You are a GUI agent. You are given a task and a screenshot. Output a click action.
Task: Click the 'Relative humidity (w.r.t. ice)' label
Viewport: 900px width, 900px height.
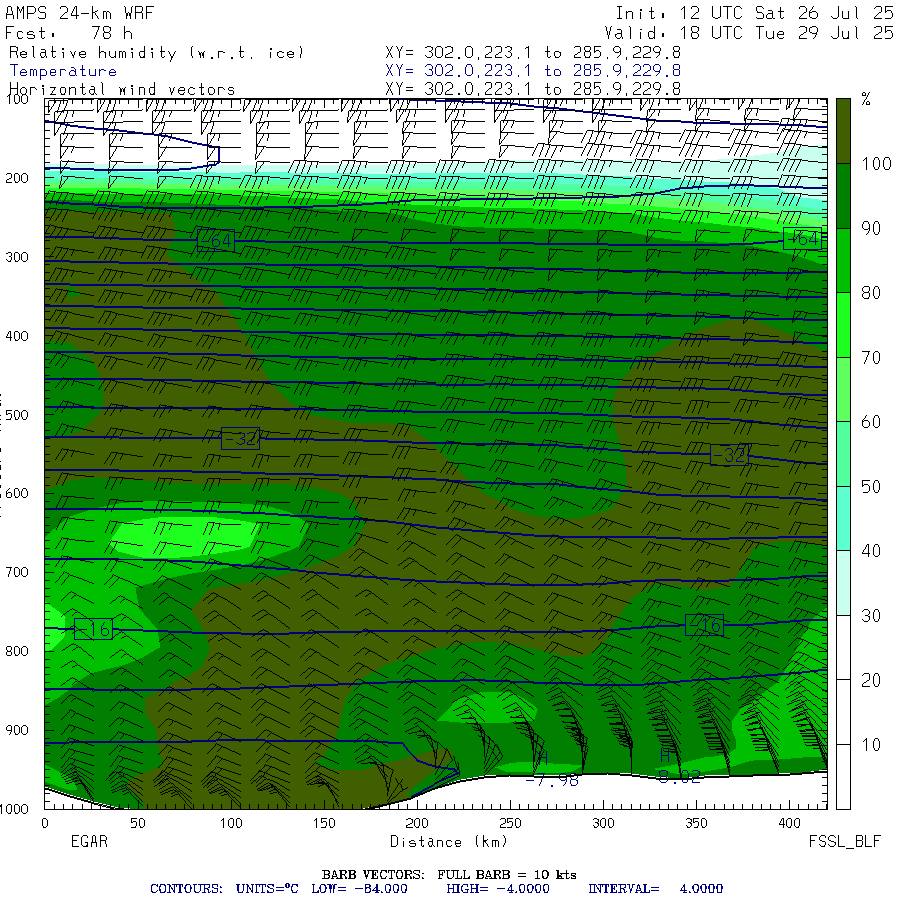[x=156, y=53]
